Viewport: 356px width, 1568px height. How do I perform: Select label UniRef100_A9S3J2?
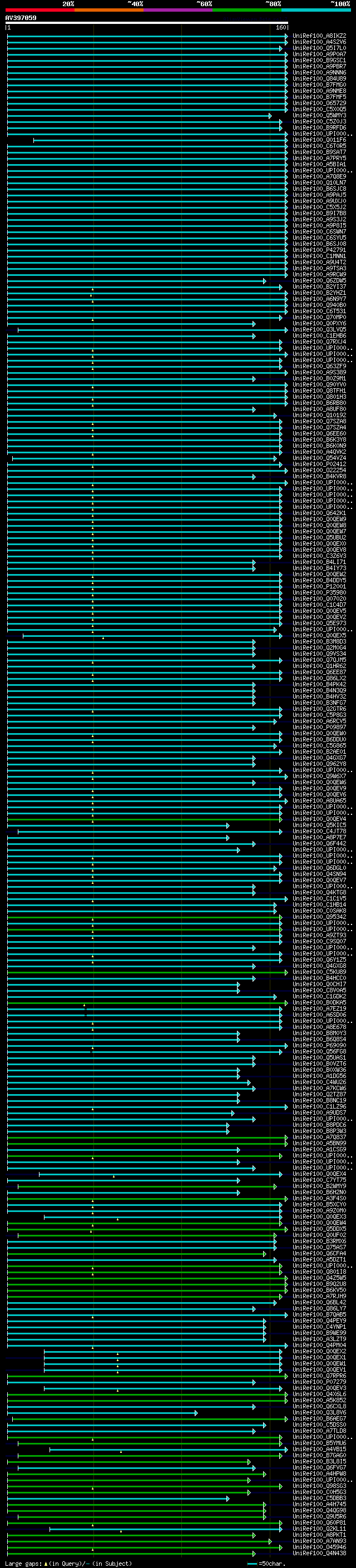click(319, 219)
